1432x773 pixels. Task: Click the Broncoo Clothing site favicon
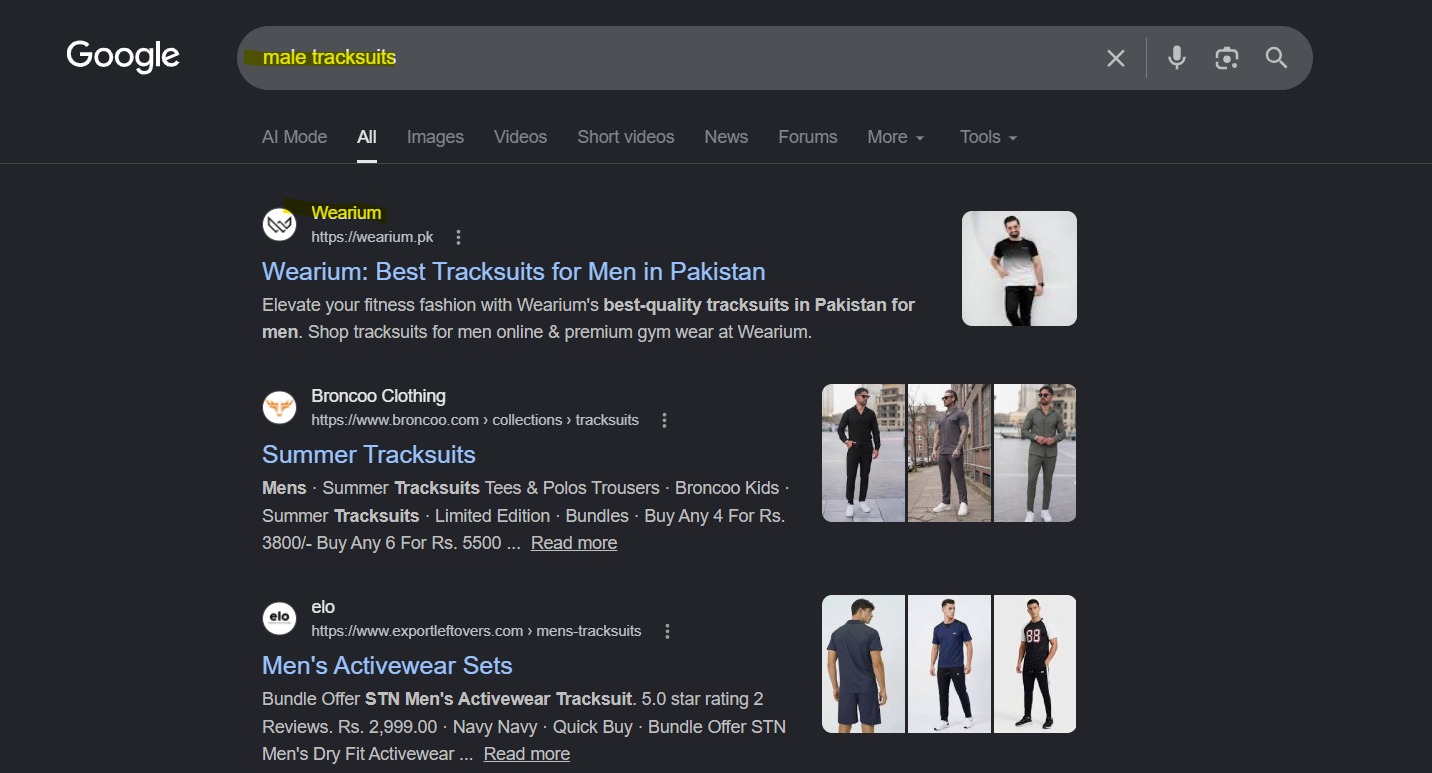click(x=280, y=407)
